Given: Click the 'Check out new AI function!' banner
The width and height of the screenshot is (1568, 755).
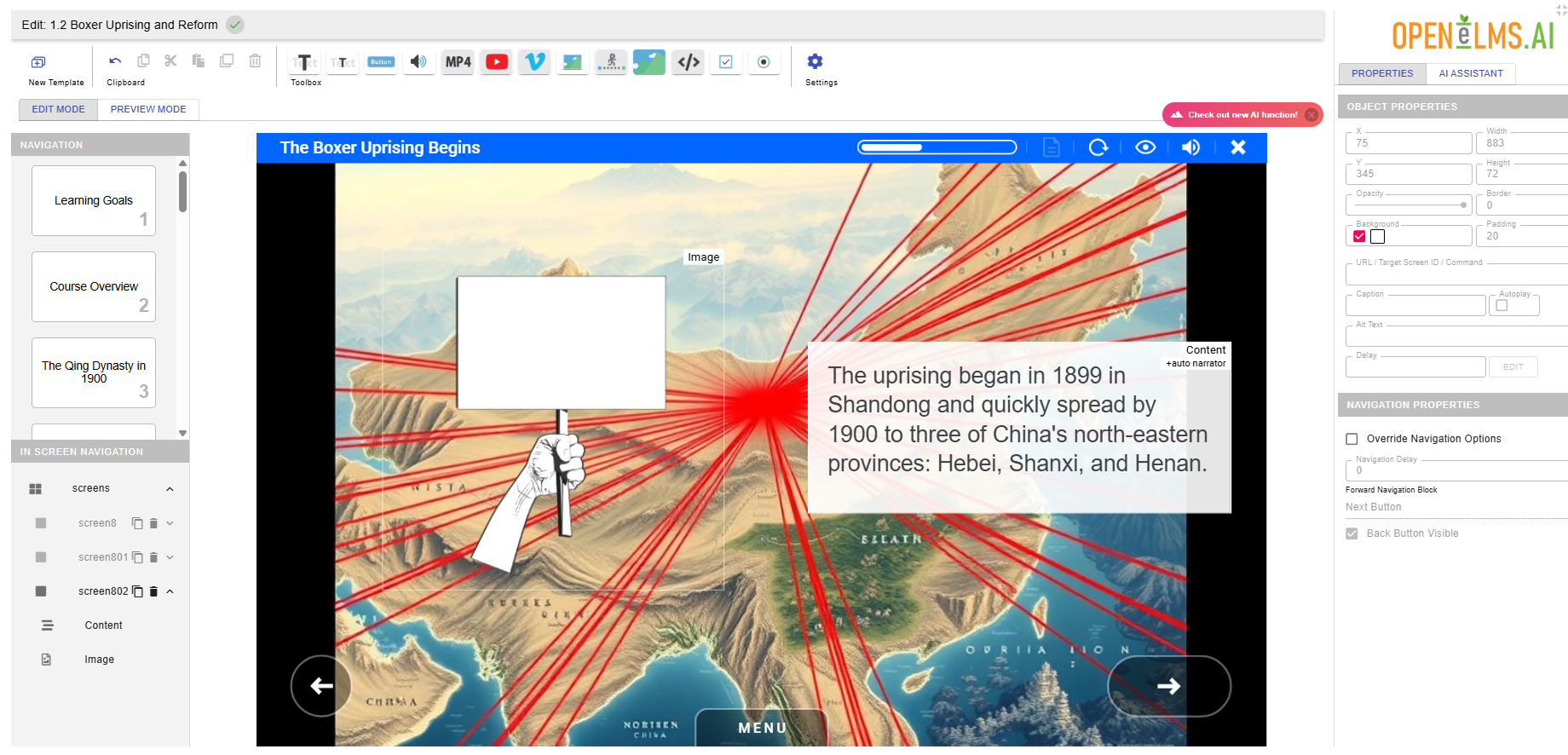Looking at the screenshot, I should (x=1242, y=114).
